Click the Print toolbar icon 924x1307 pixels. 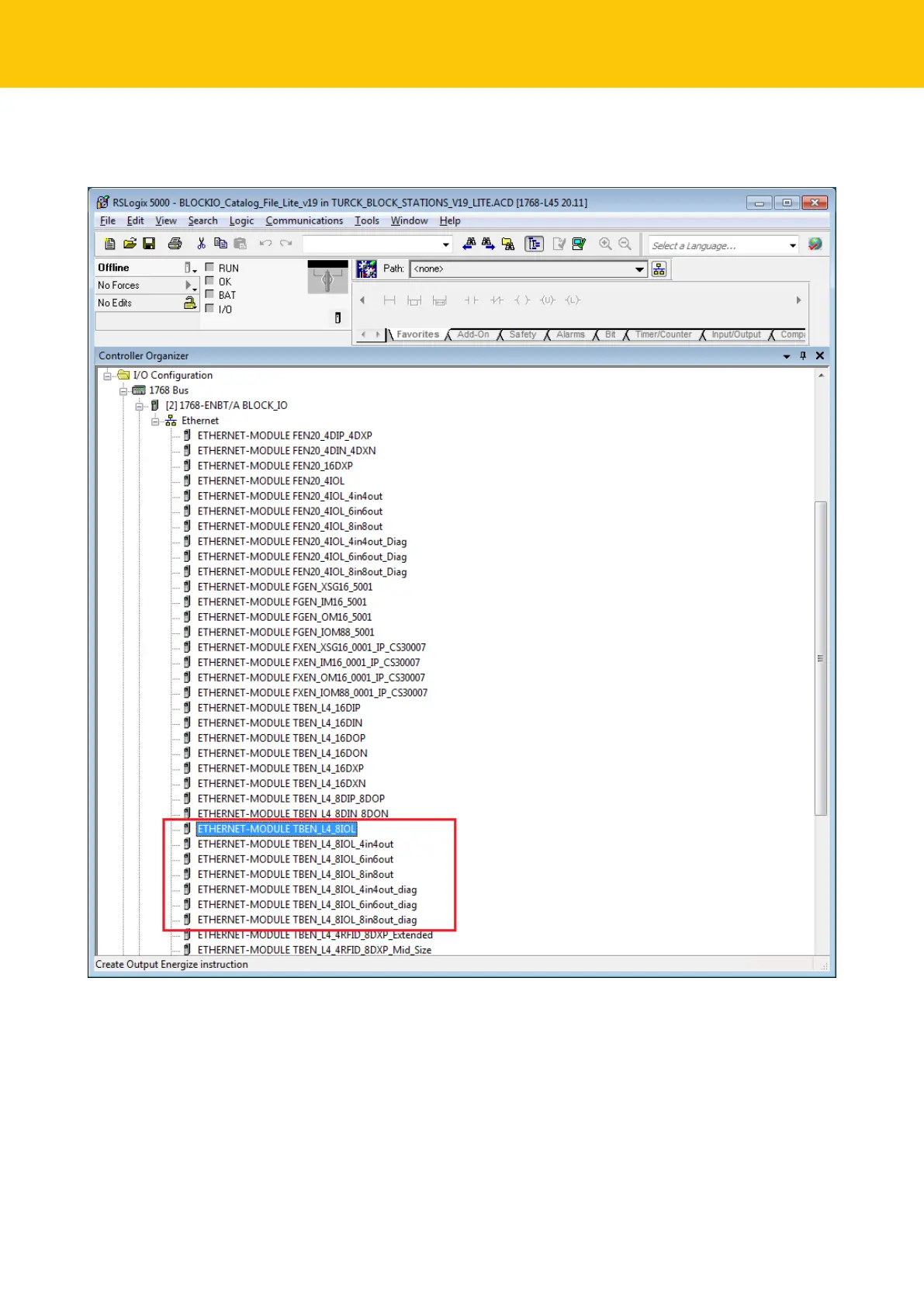[175, 244]
